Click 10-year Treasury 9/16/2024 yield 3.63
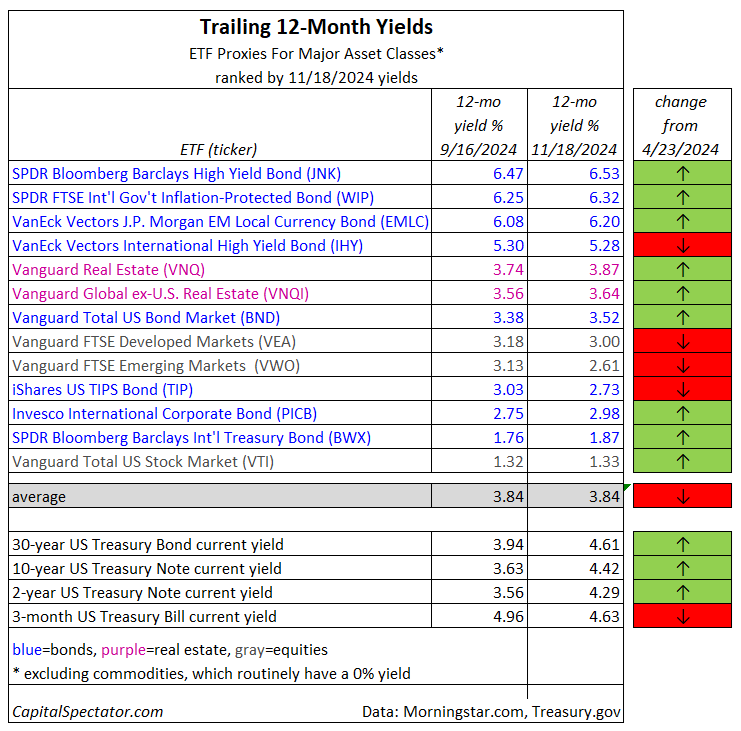This screenshot has height=731, width=741. point(508,568)
